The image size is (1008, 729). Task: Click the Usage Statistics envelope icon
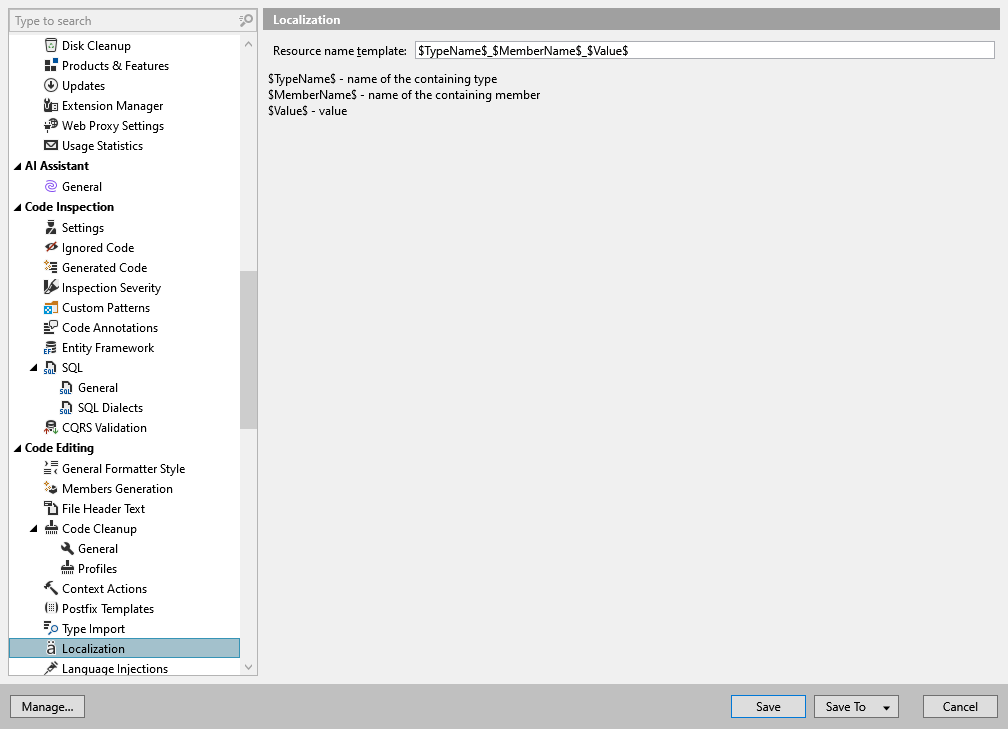pyautogui.click(x=51, y=145)
